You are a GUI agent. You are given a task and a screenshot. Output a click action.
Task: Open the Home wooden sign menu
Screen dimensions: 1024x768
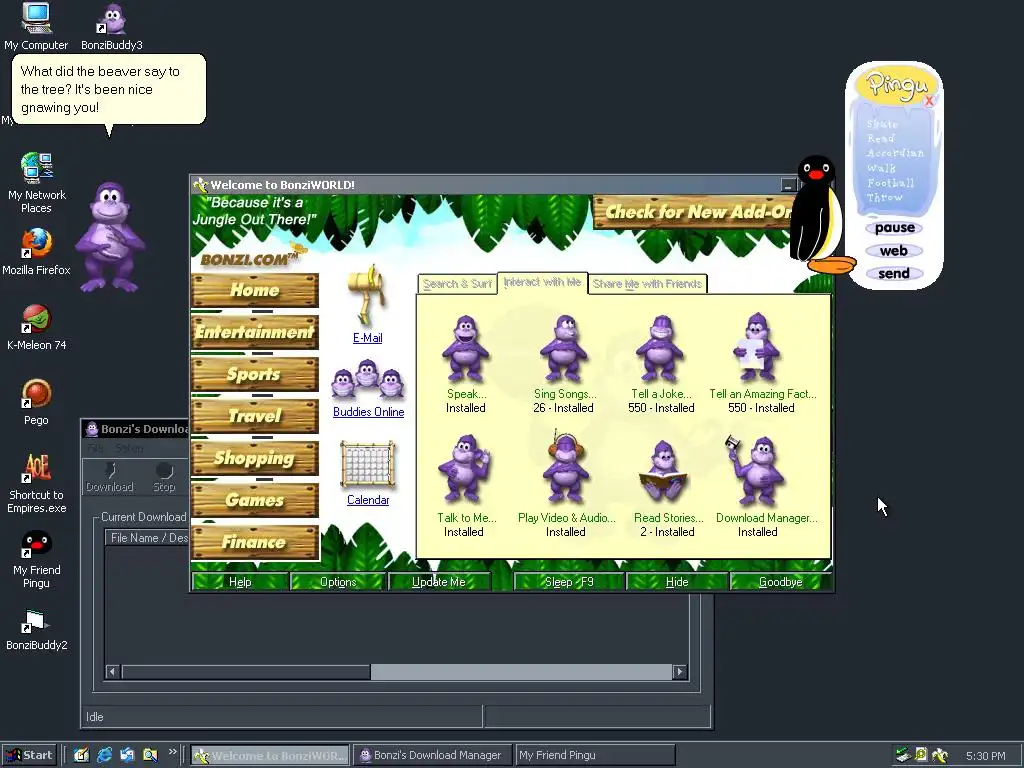click(x=255, y=290)
